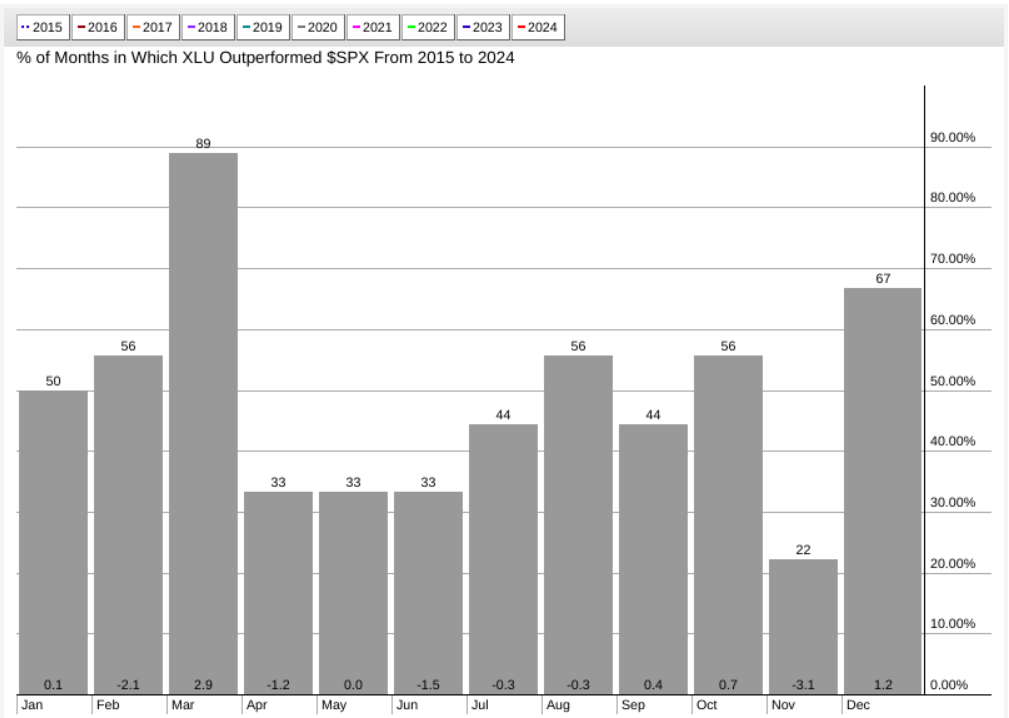Click the -1.5 average value in June bar
This screenshot has width=1009, height=718.
pos(428,685)
